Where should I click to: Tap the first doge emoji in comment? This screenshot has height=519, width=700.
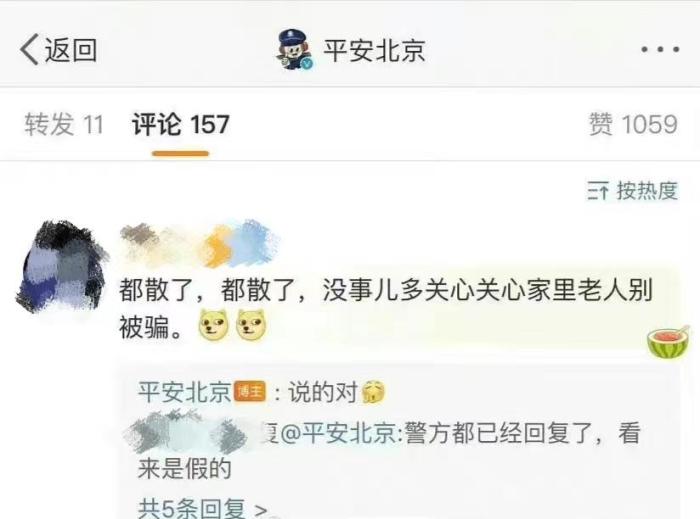coord(213,324)
